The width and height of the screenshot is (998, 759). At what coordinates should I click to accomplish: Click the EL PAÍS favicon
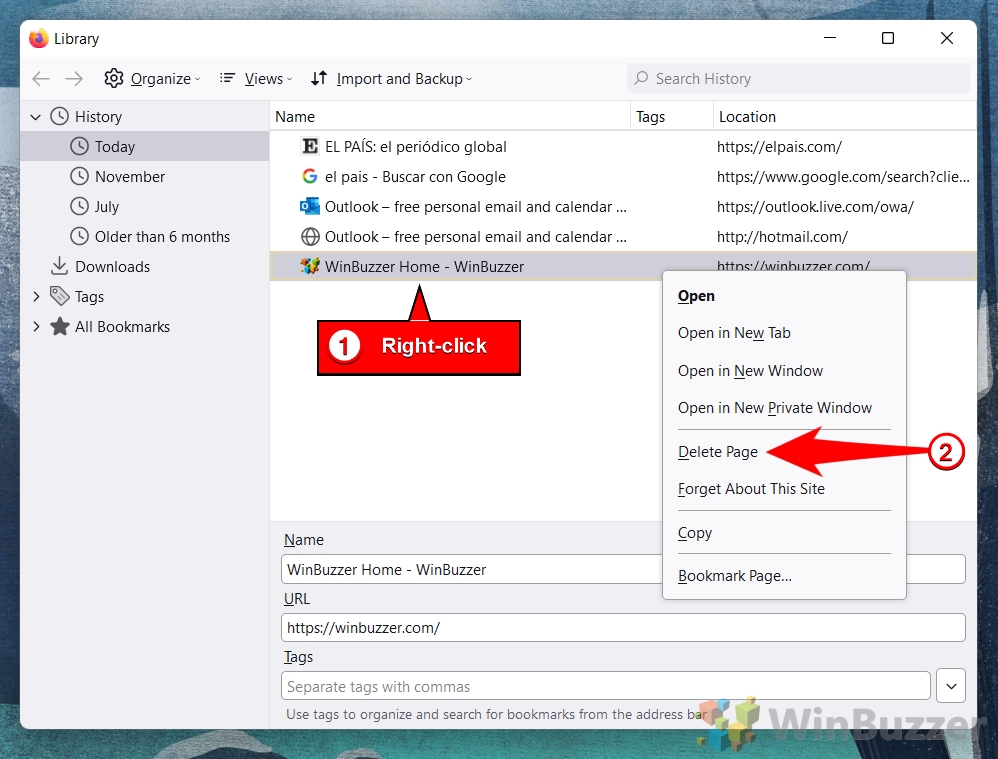click(310, 146)
